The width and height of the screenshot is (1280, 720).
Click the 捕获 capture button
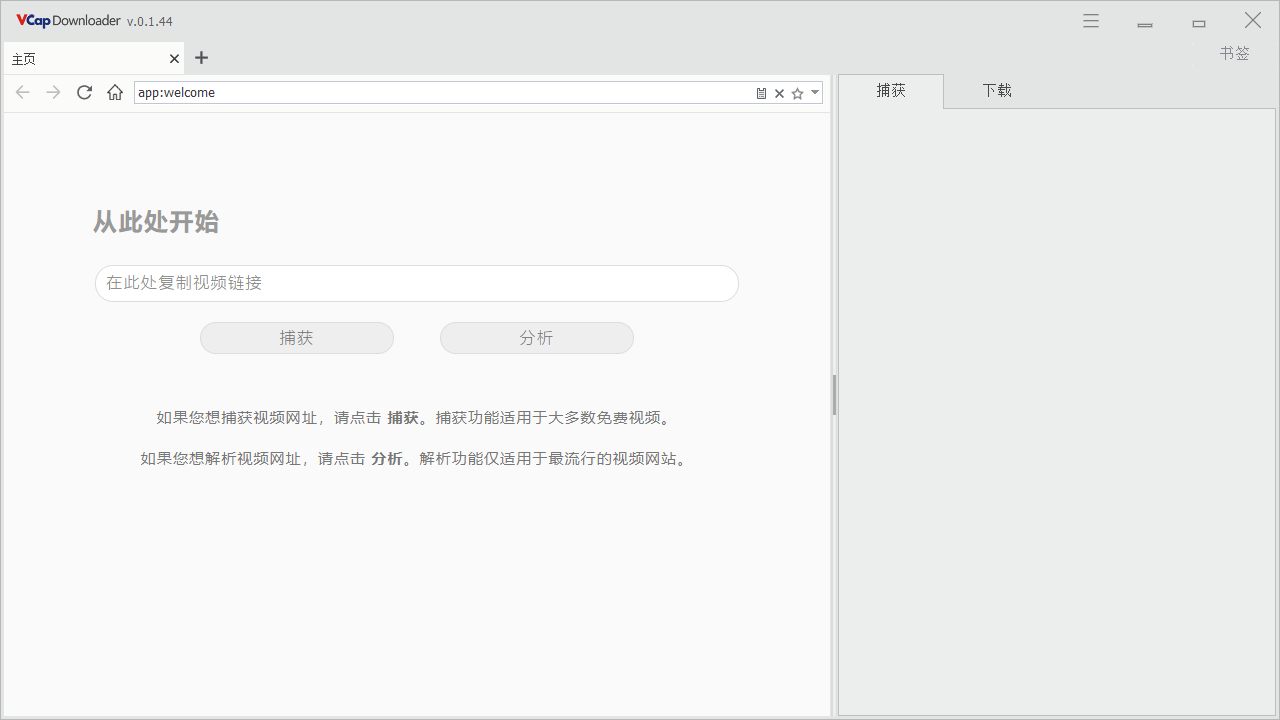[297, 337]
